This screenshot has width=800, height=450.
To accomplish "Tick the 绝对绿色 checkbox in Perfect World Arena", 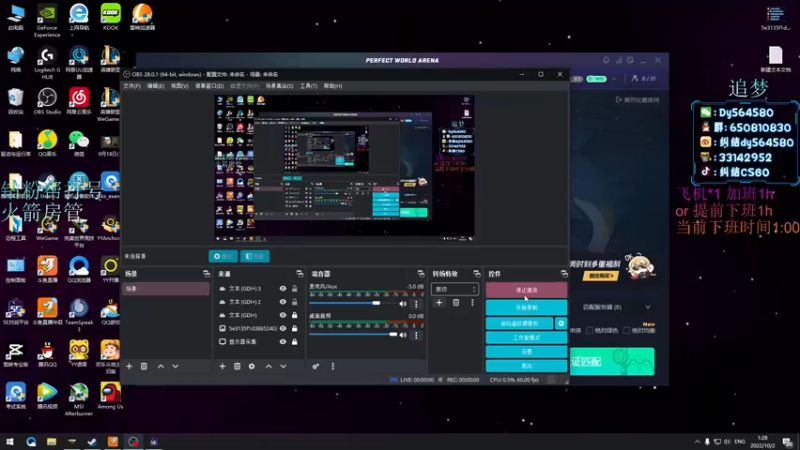I will [x=589, y=331].
